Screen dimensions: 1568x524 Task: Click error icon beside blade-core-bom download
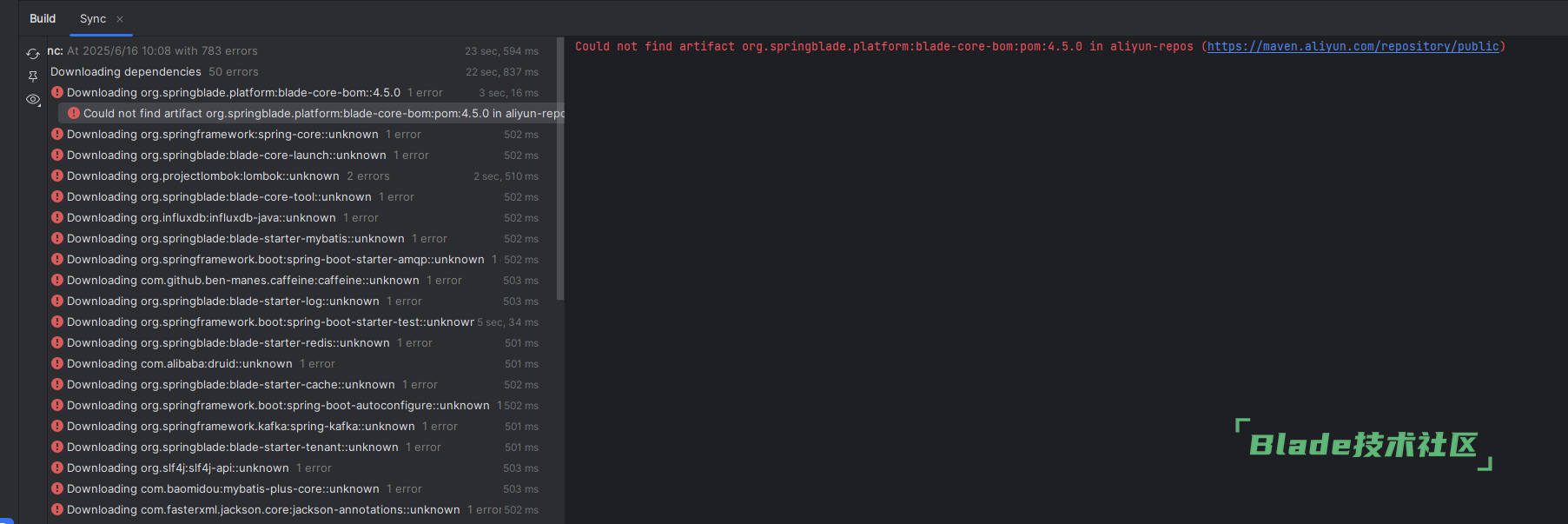57,92
